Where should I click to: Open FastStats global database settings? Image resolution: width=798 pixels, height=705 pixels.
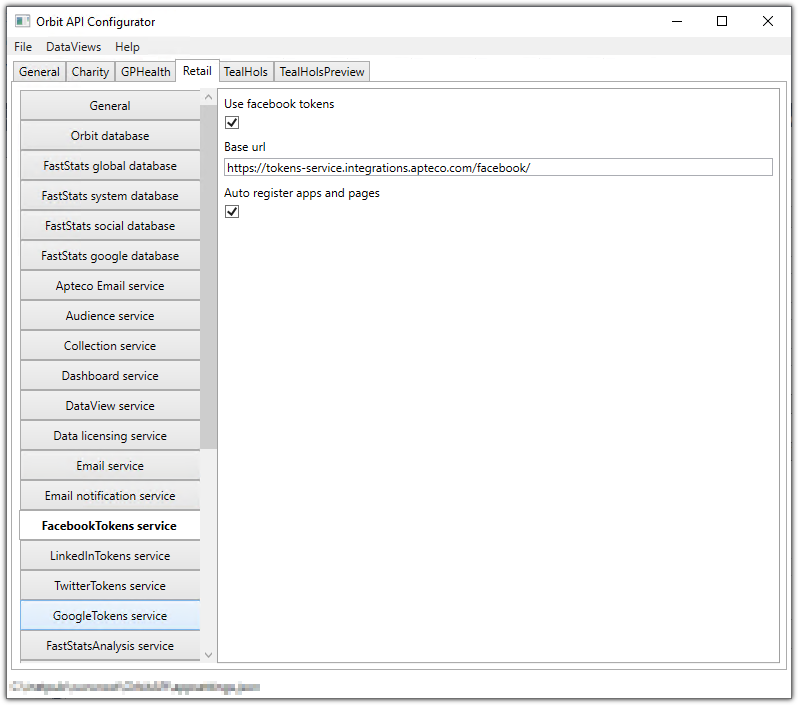click(x=110, y=166)
